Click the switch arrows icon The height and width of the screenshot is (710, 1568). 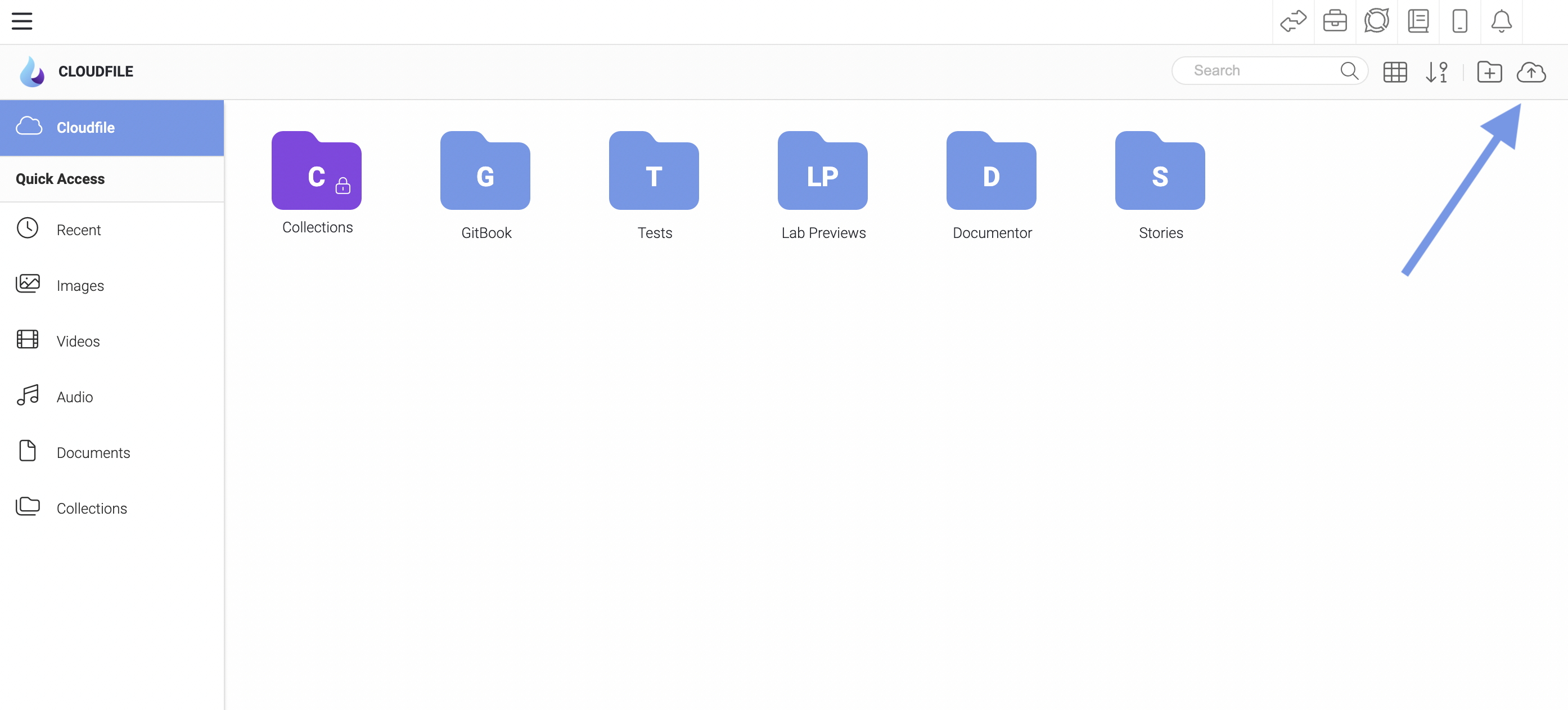[x=1293, y=21]
